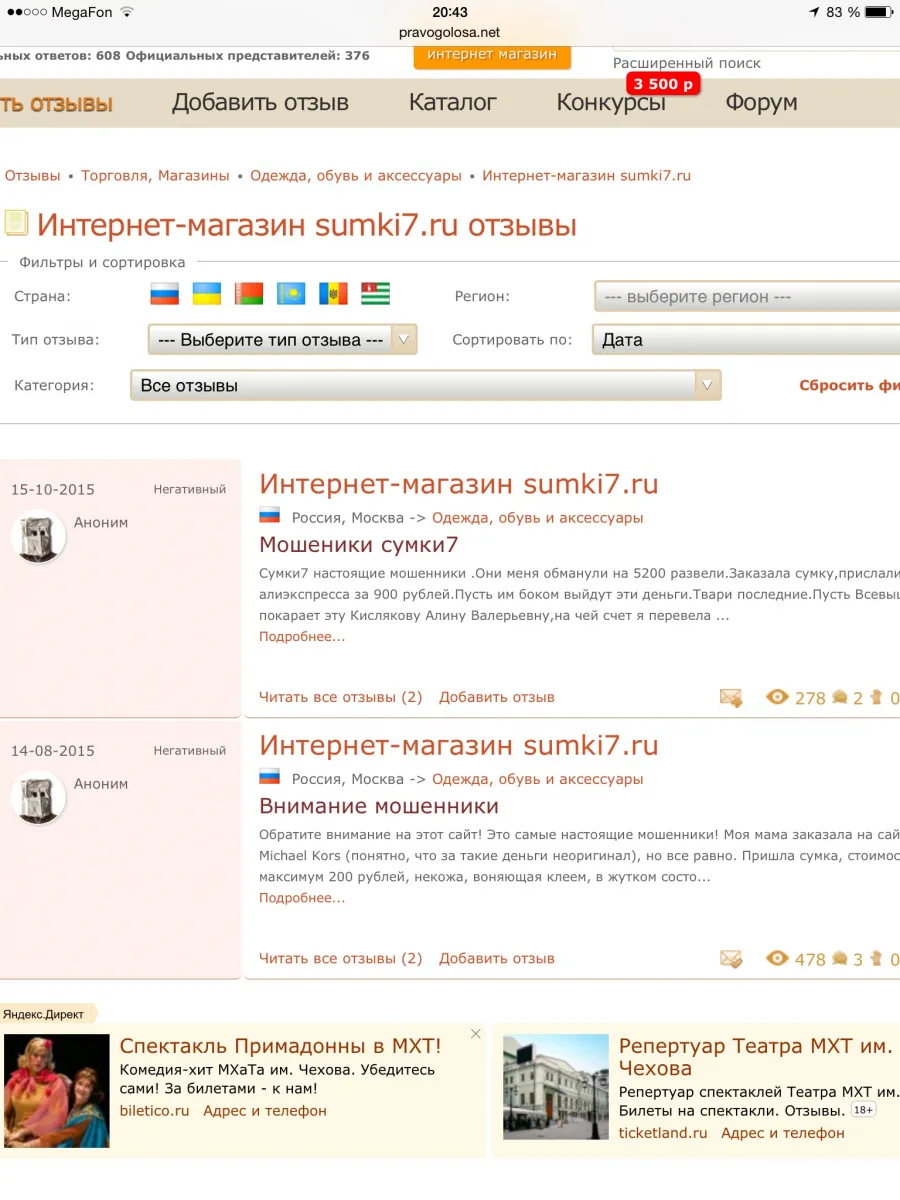The height and width of the screenshot is (1200, 900).
Task: Click thumbs-up icon on the 15-10-2015 review
Action: click(x=876, y=697)
